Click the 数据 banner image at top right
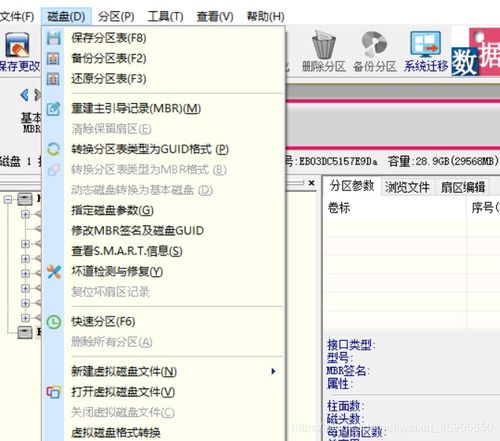 coord(476,52)
